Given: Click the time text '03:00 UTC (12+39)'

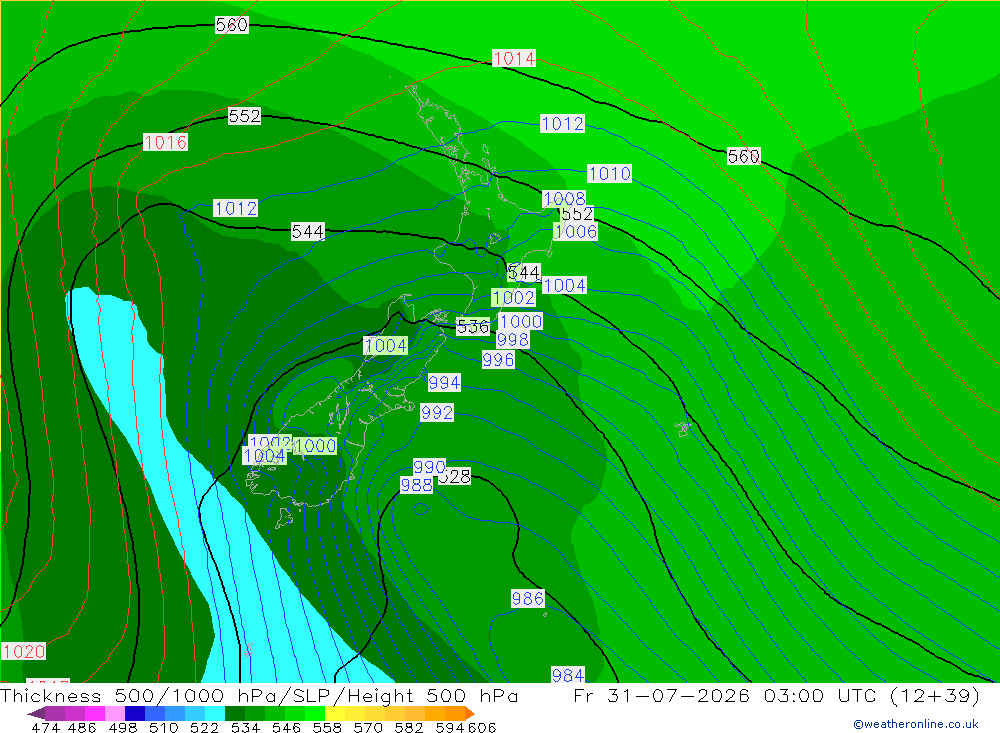Looking at the screenshot, I should pyautogui.click(x=871, y=696).
